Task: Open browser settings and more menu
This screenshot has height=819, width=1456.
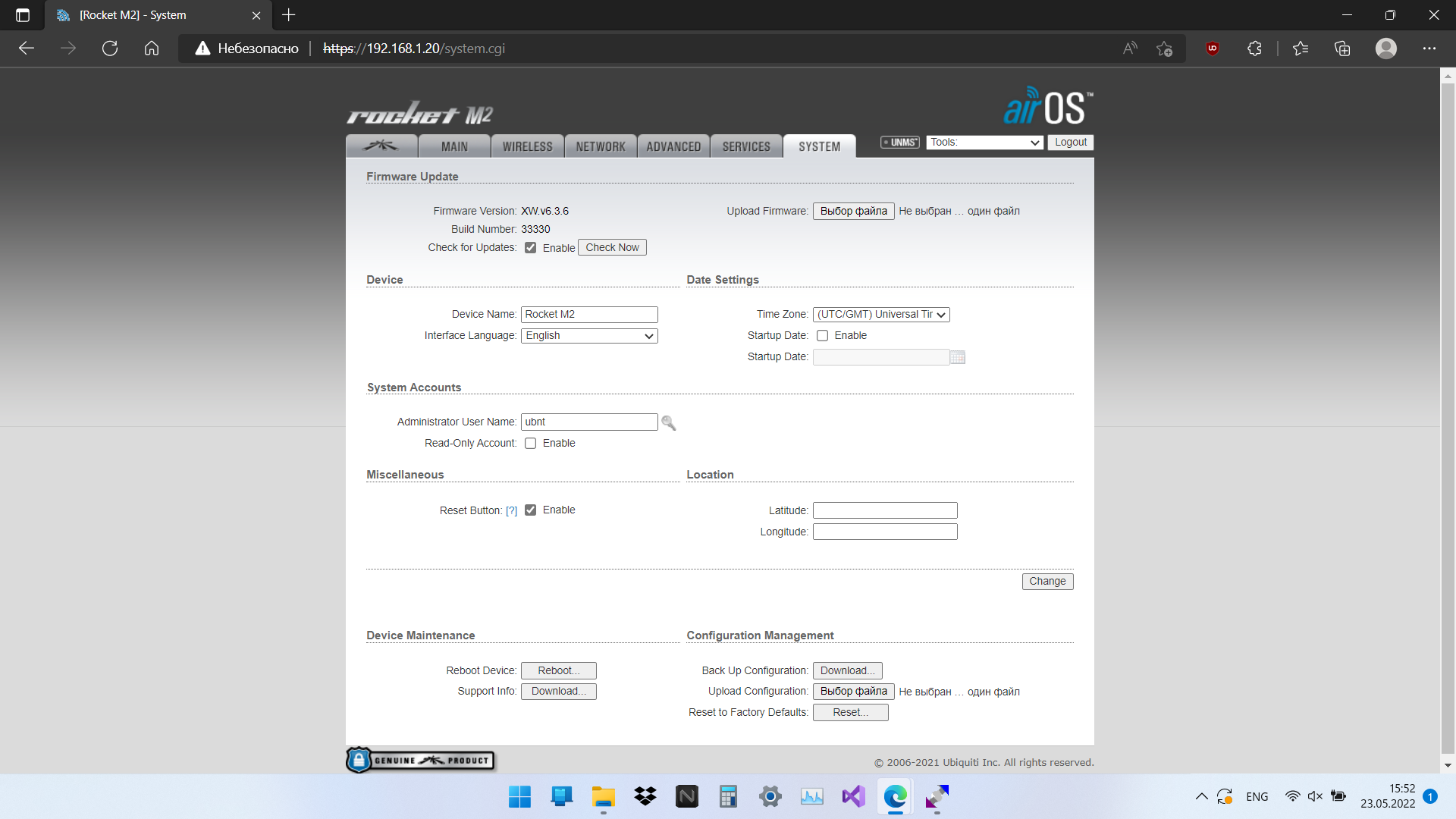Action: 1429,49
